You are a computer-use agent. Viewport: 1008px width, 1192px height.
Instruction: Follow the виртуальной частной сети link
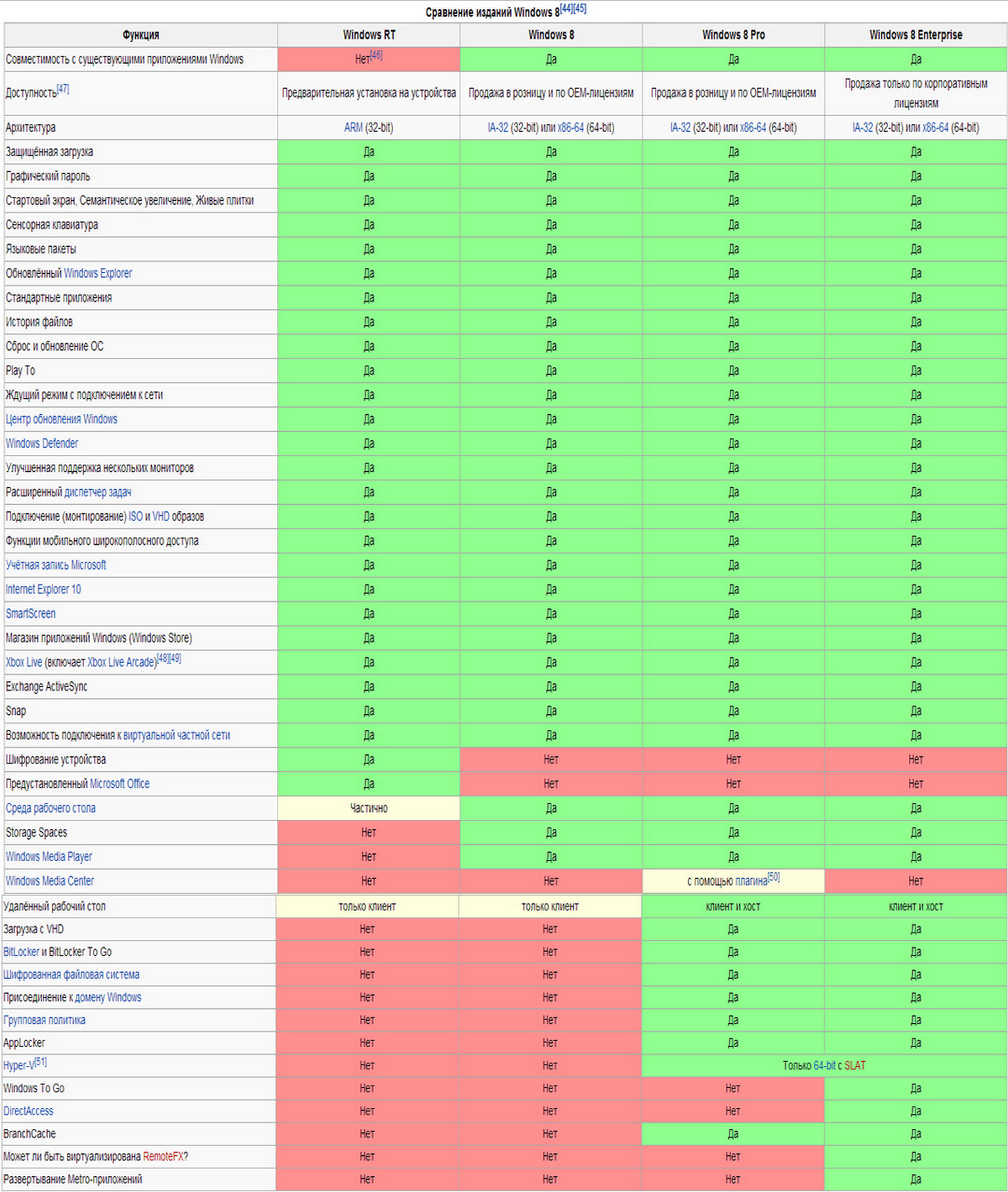pos(177,734)
